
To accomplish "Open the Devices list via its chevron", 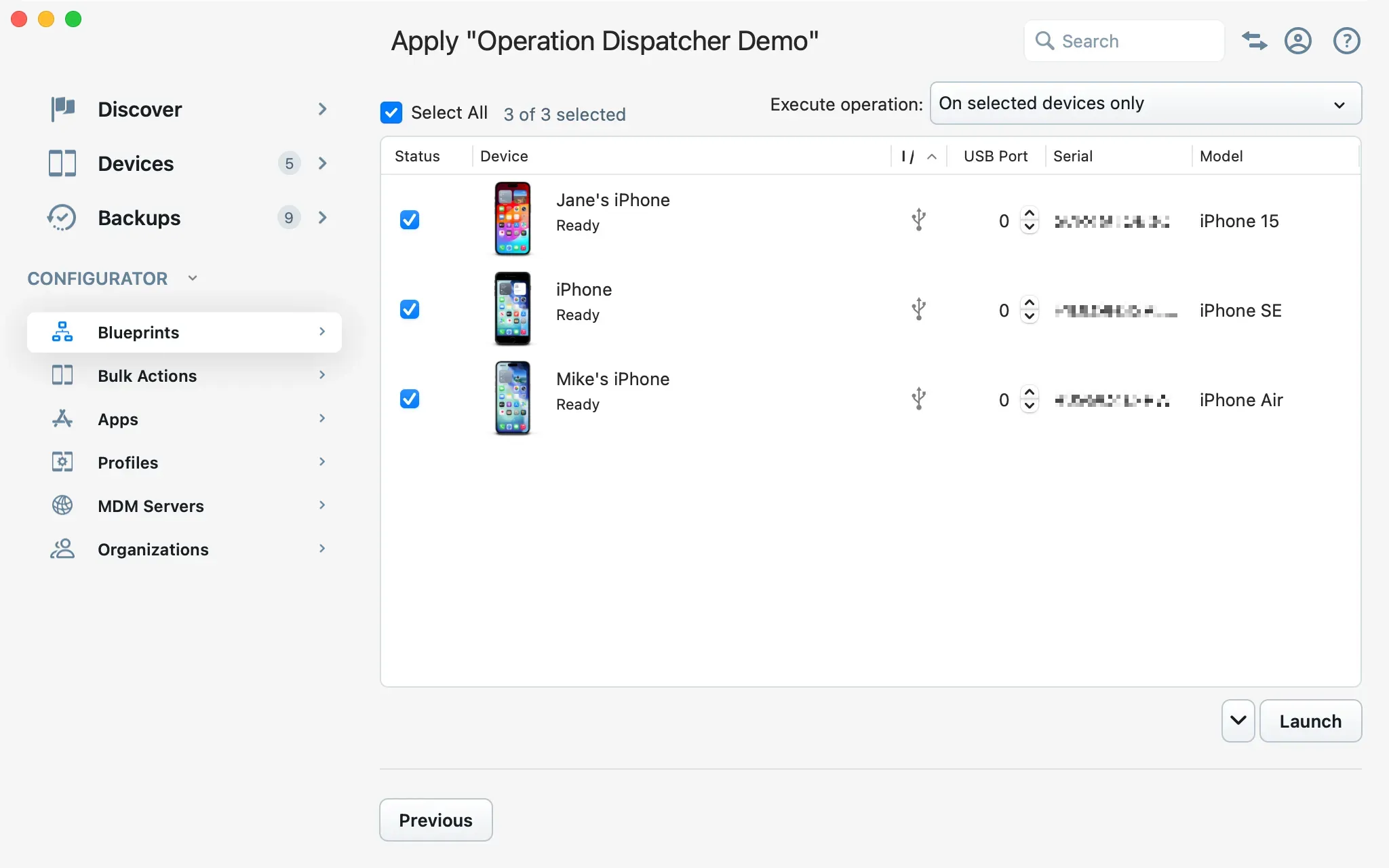I will tap(322, 163).
